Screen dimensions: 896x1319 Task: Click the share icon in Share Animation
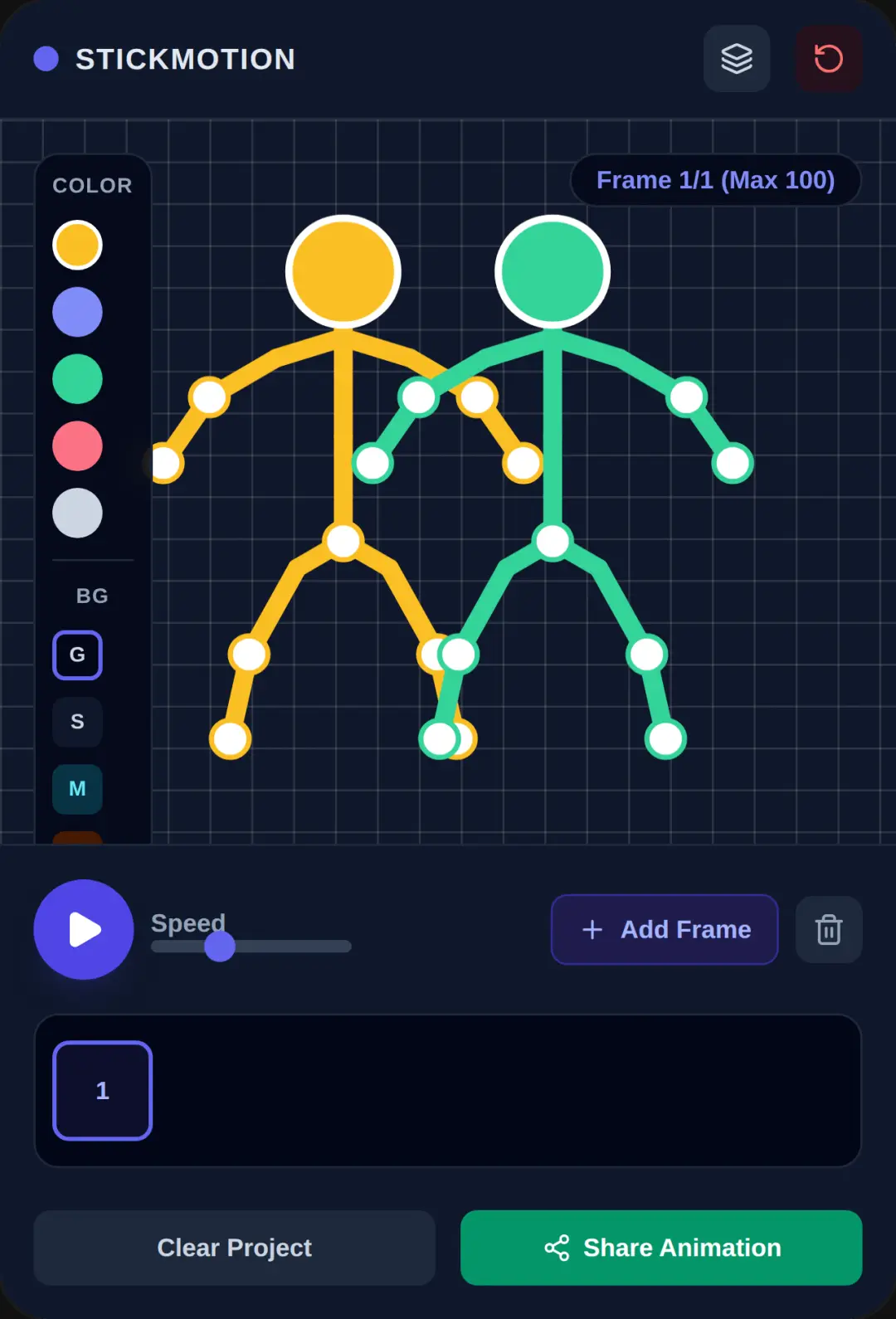coord(557,1248)
